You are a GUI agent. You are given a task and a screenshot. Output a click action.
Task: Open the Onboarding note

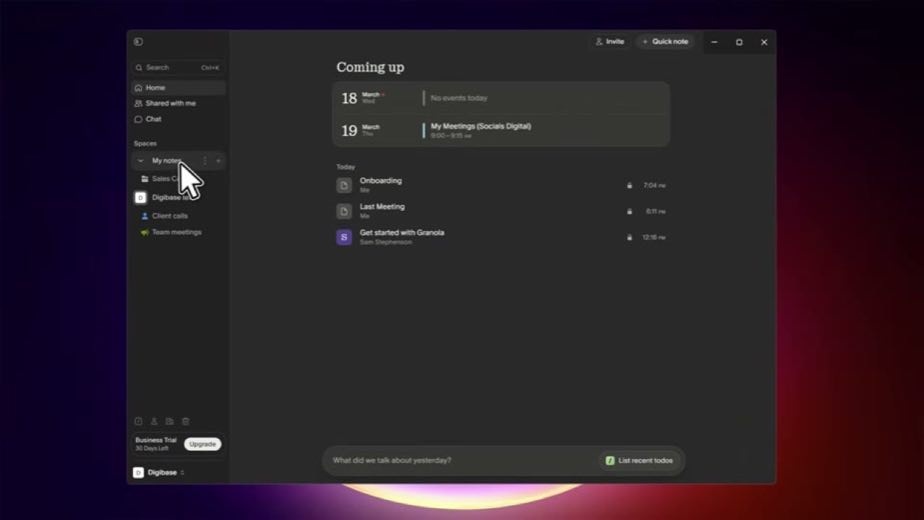pos(501,185)
